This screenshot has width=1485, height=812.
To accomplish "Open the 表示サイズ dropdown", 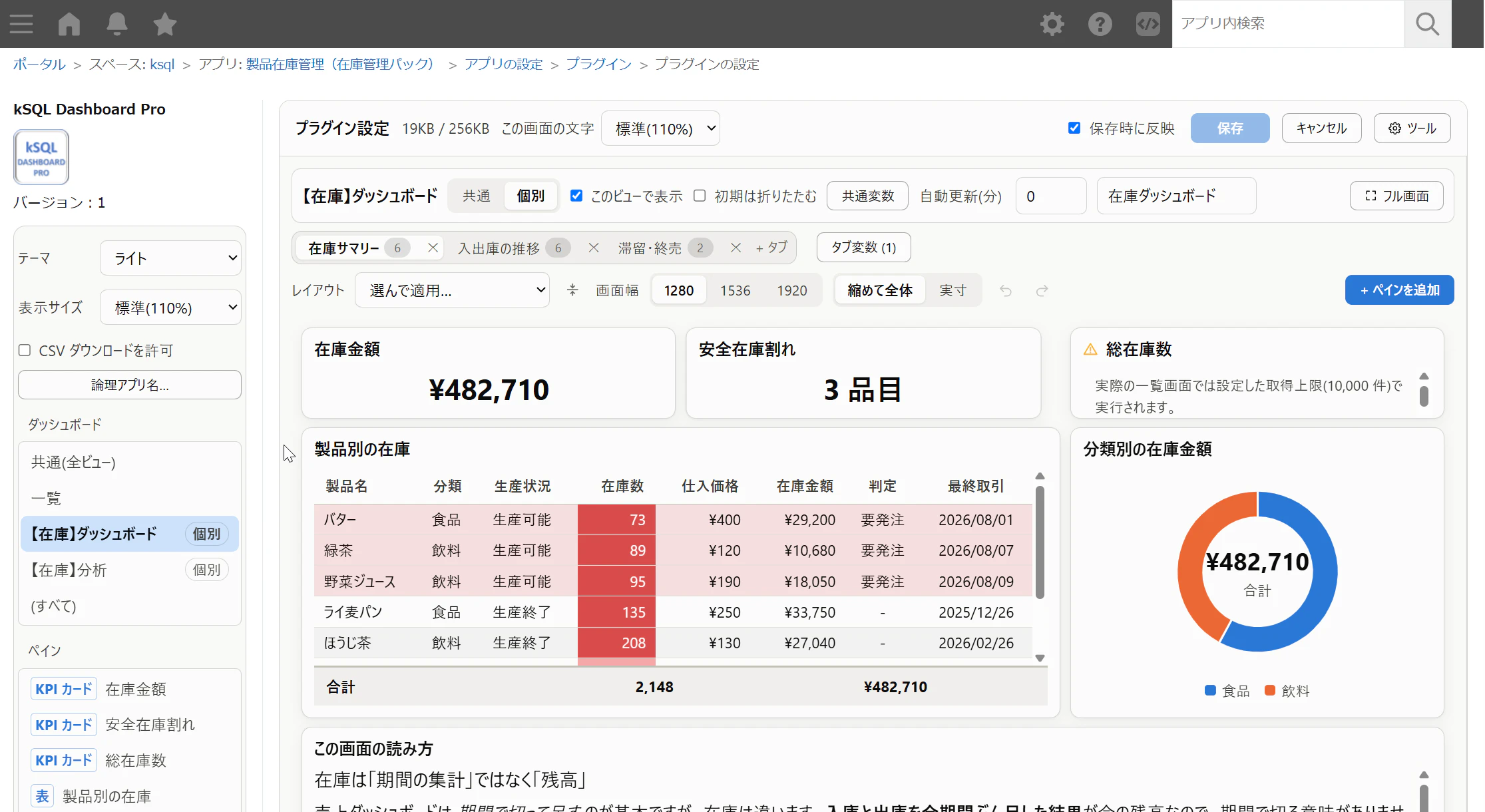I will click(x=170, y=307).
